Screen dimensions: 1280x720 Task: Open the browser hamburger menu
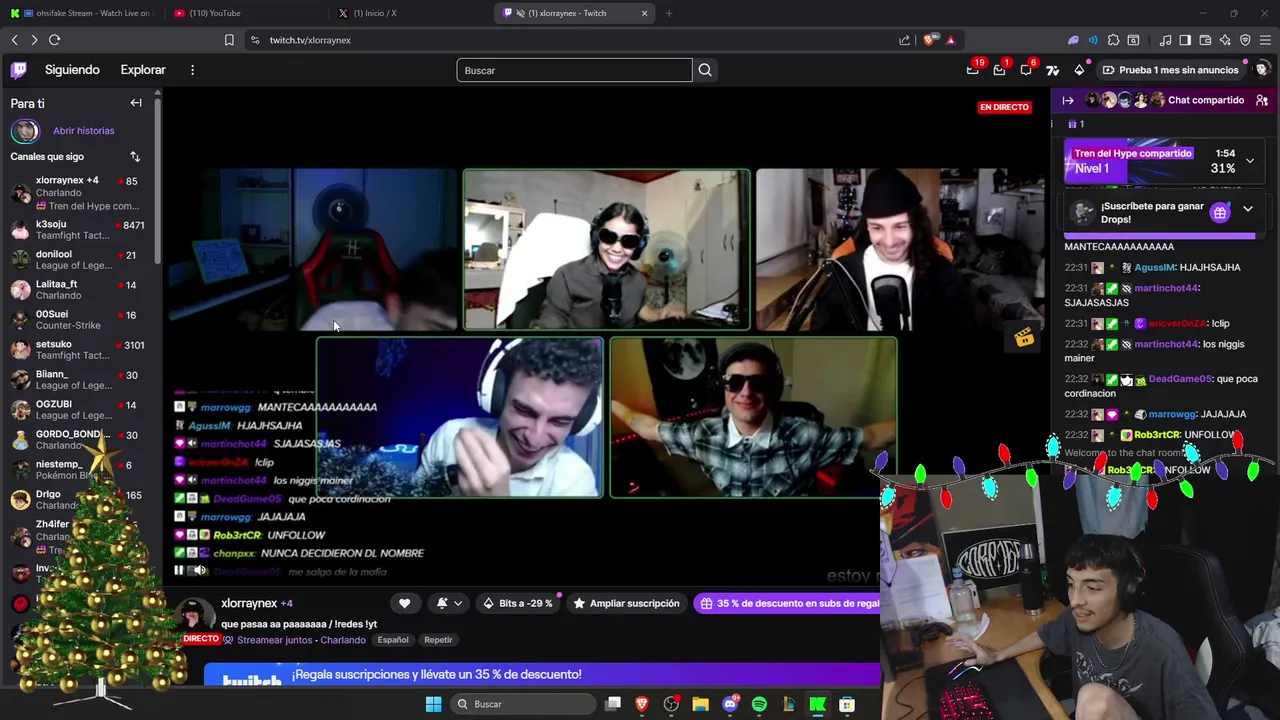point(1265,40)
